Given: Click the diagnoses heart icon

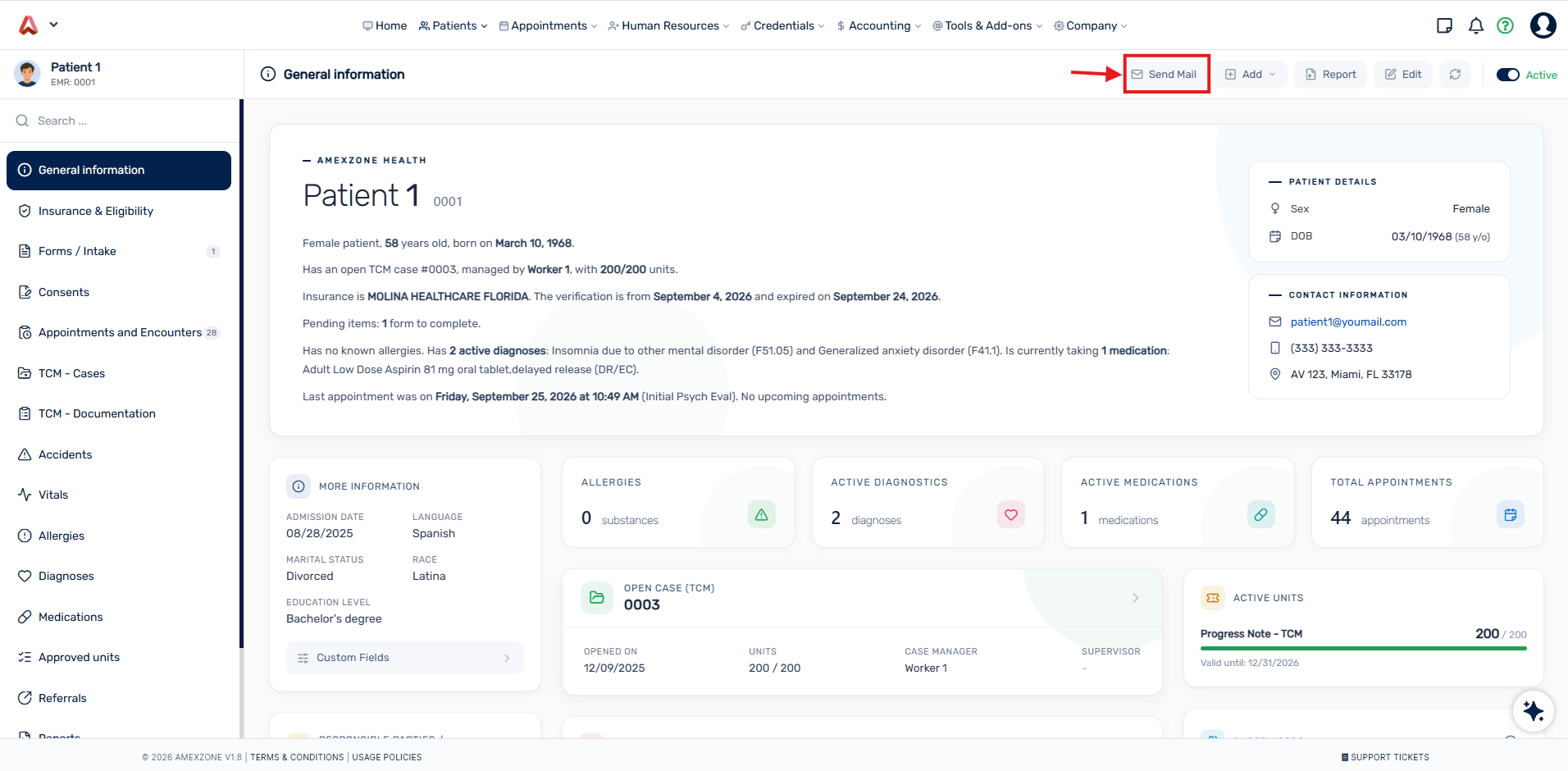Looking at the screenshot, I should [x=1011, y=514].
